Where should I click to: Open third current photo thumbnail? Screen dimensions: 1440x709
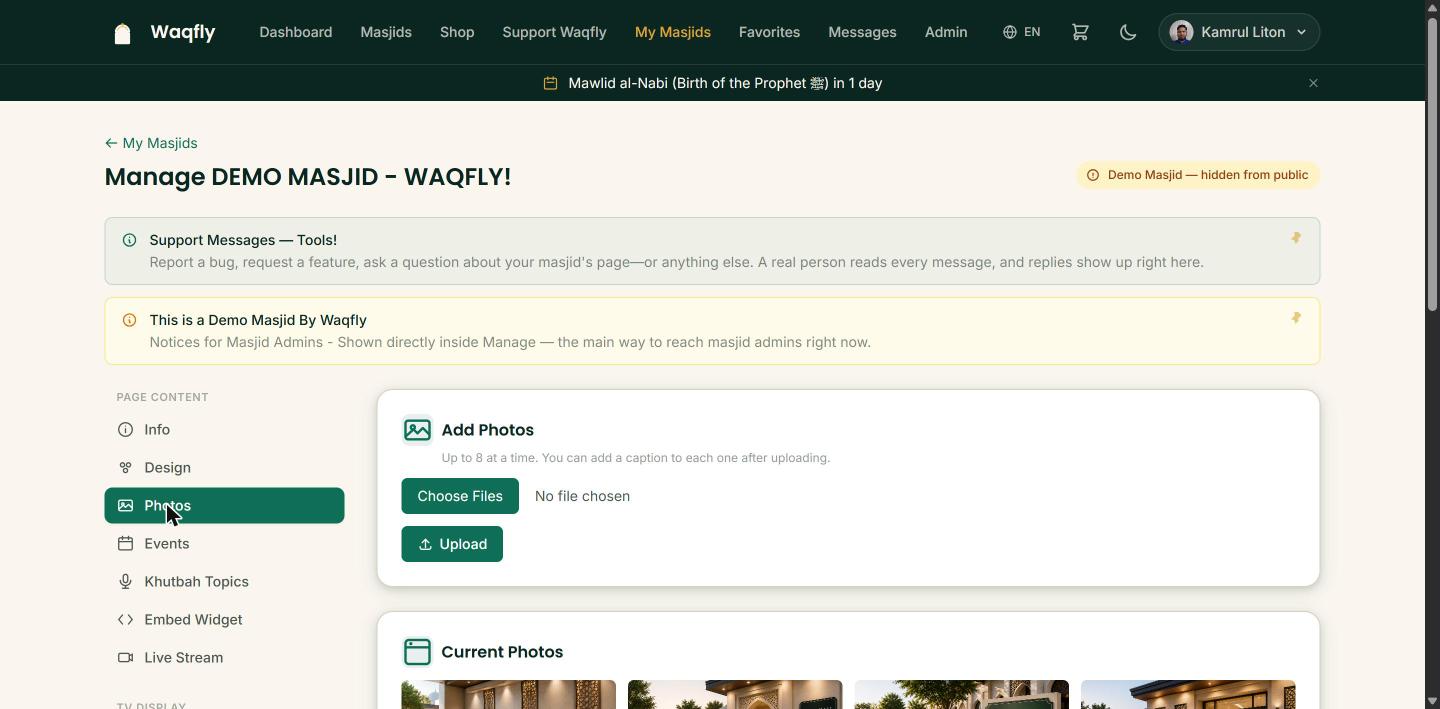(x=961, y=694)
